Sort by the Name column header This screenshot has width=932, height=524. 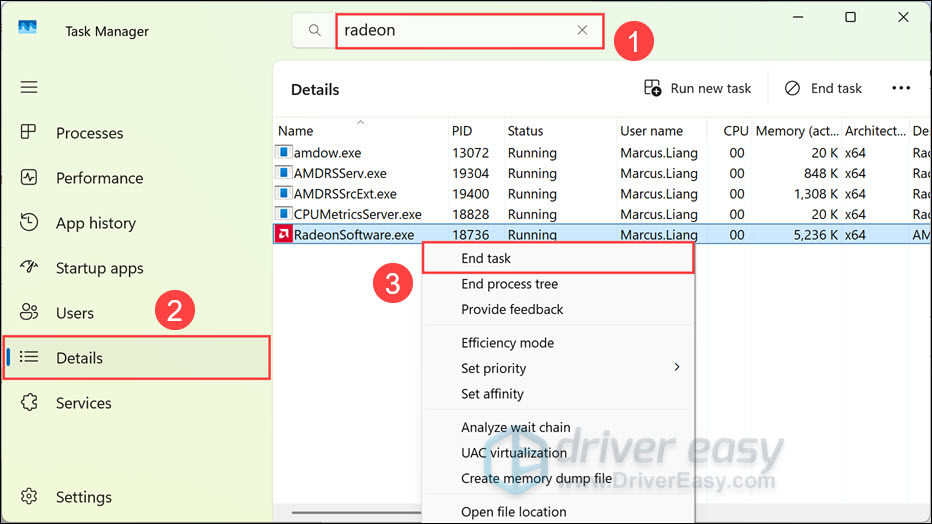296,131
